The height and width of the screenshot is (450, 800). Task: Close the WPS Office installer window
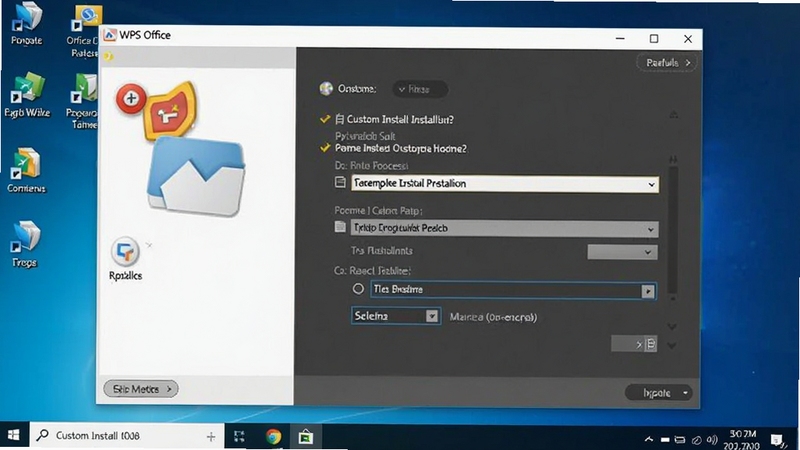click(x=688, y=39)
